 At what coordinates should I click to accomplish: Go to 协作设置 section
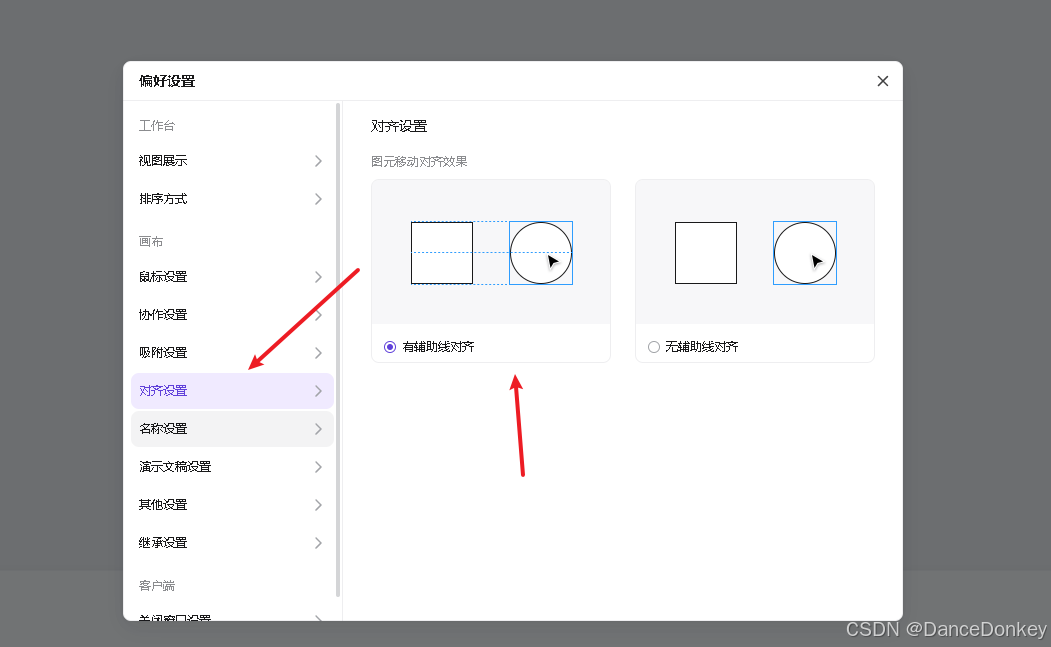click(x=232, y=315)
